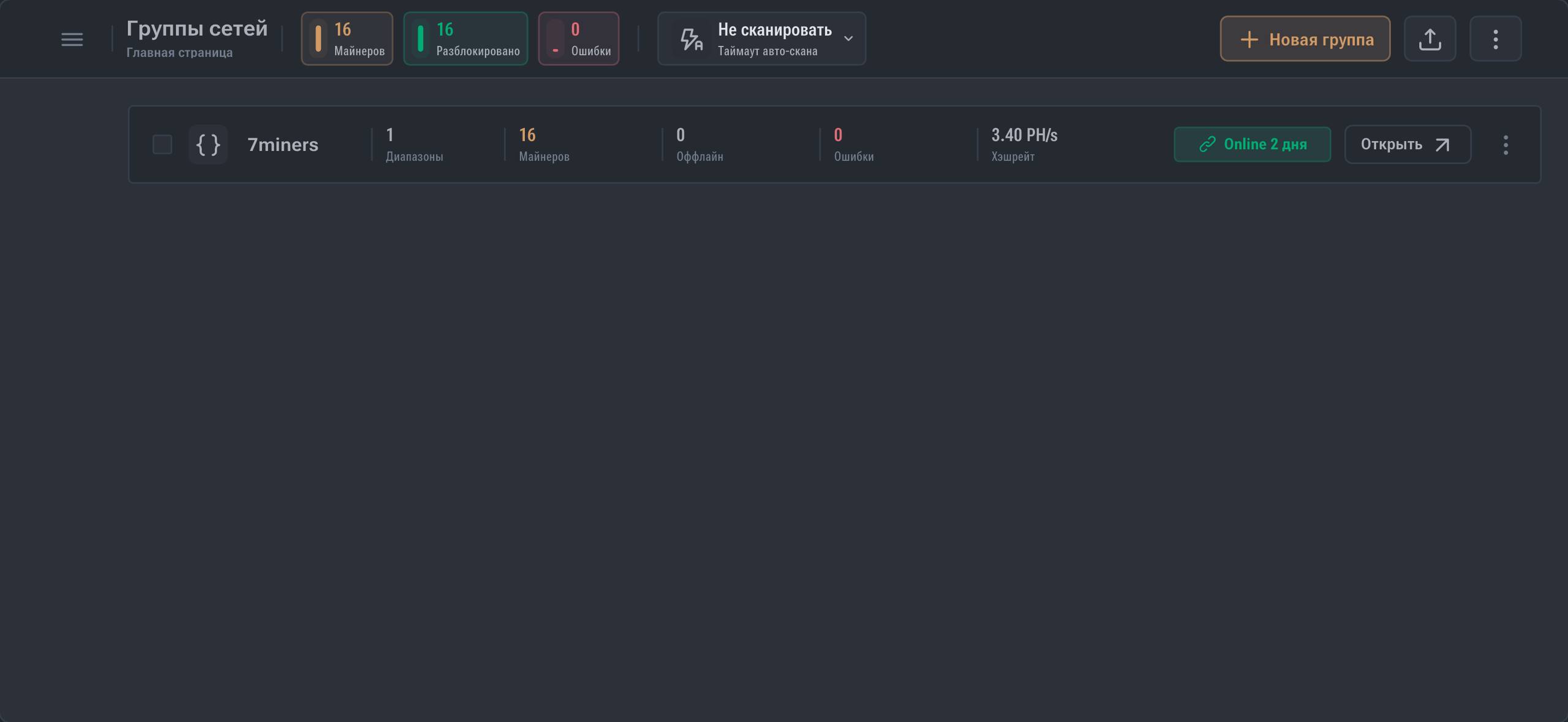The image size is (1568, 722).
Task: Open the top-right three-dot options menu
Action: [1495, 39]
